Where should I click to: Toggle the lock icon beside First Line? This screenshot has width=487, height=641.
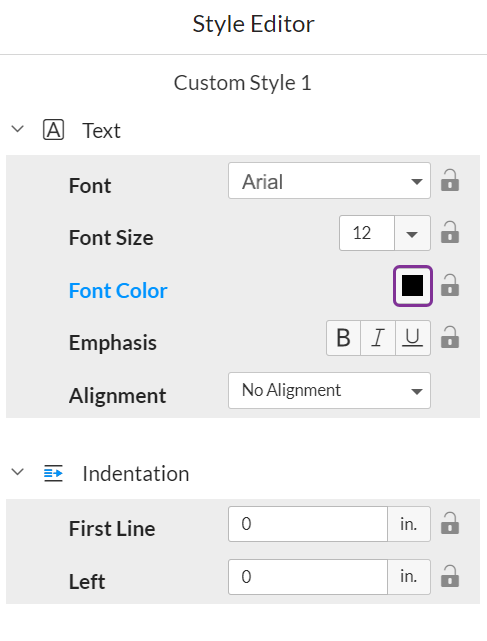pyautogui.click(x=450, y=523)
